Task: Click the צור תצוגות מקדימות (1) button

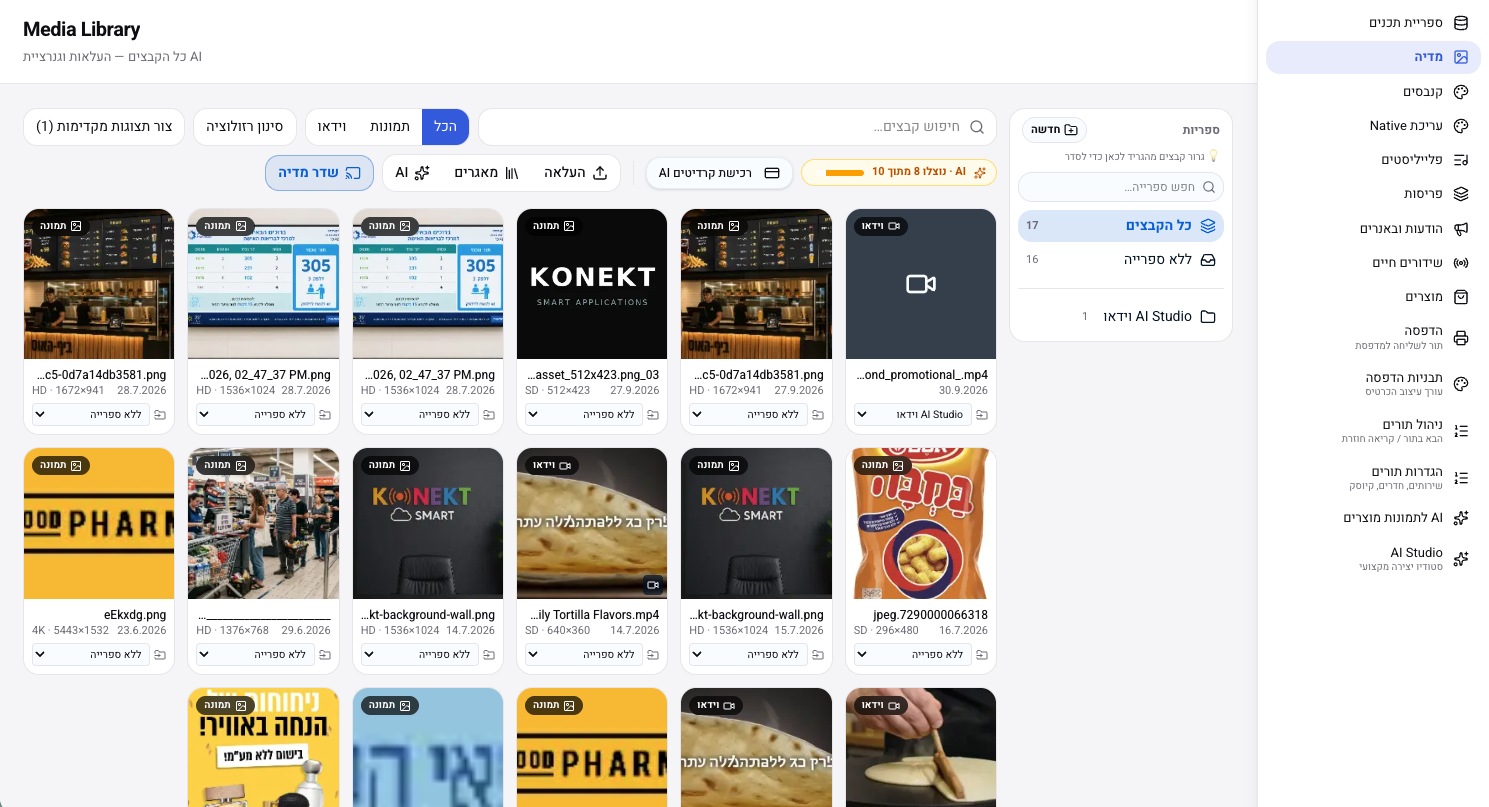Action: click(104, 127)
